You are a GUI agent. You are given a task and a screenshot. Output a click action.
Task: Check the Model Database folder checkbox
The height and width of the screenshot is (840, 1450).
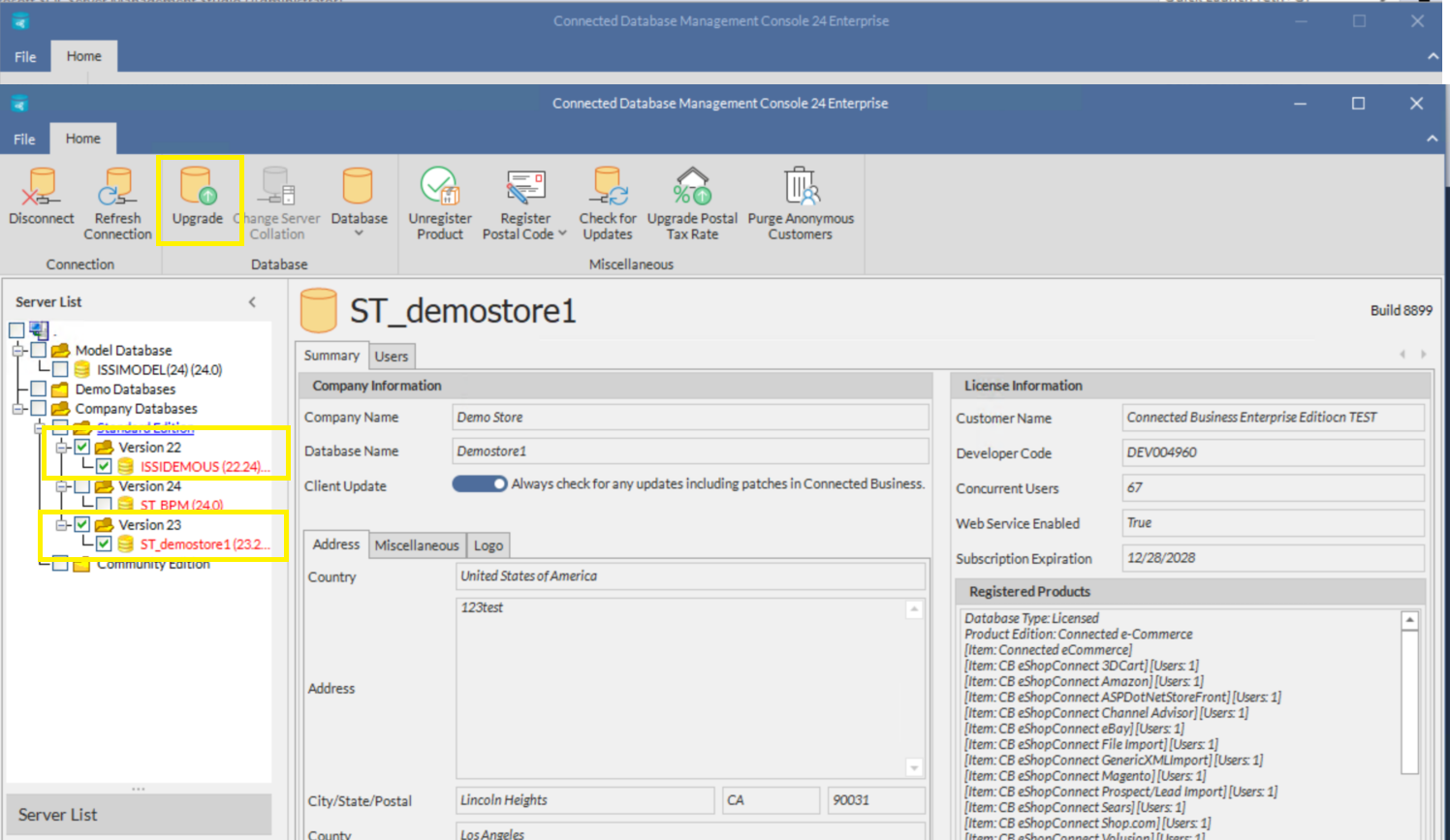39,351
